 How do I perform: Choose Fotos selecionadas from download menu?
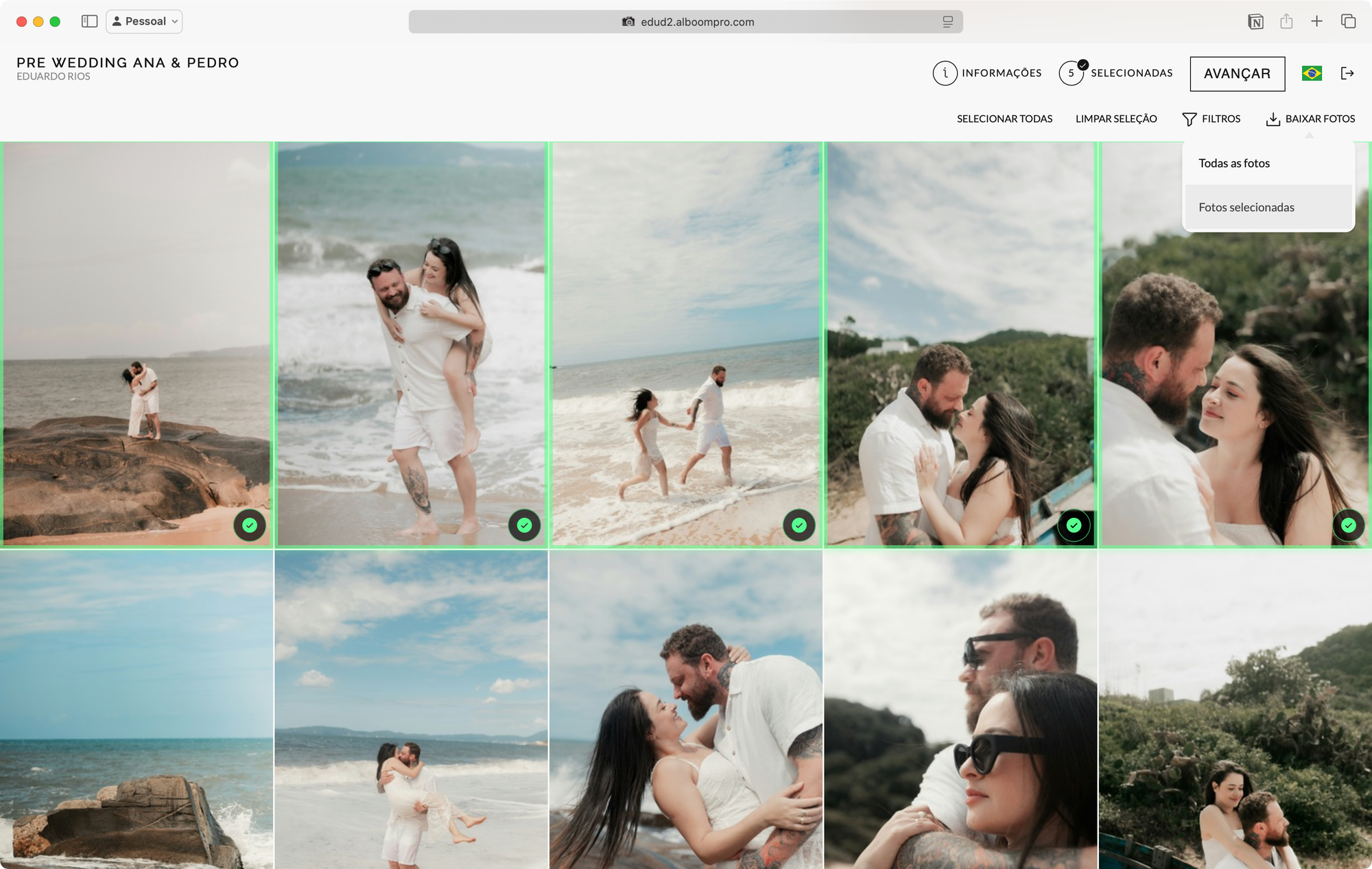pyautogui.click(x=1245, y=206)
